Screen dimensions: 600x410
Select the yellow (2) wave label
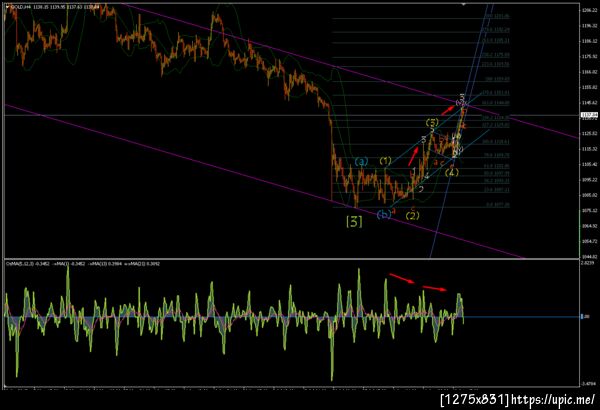pyautogui.click(x=412, y=216)
